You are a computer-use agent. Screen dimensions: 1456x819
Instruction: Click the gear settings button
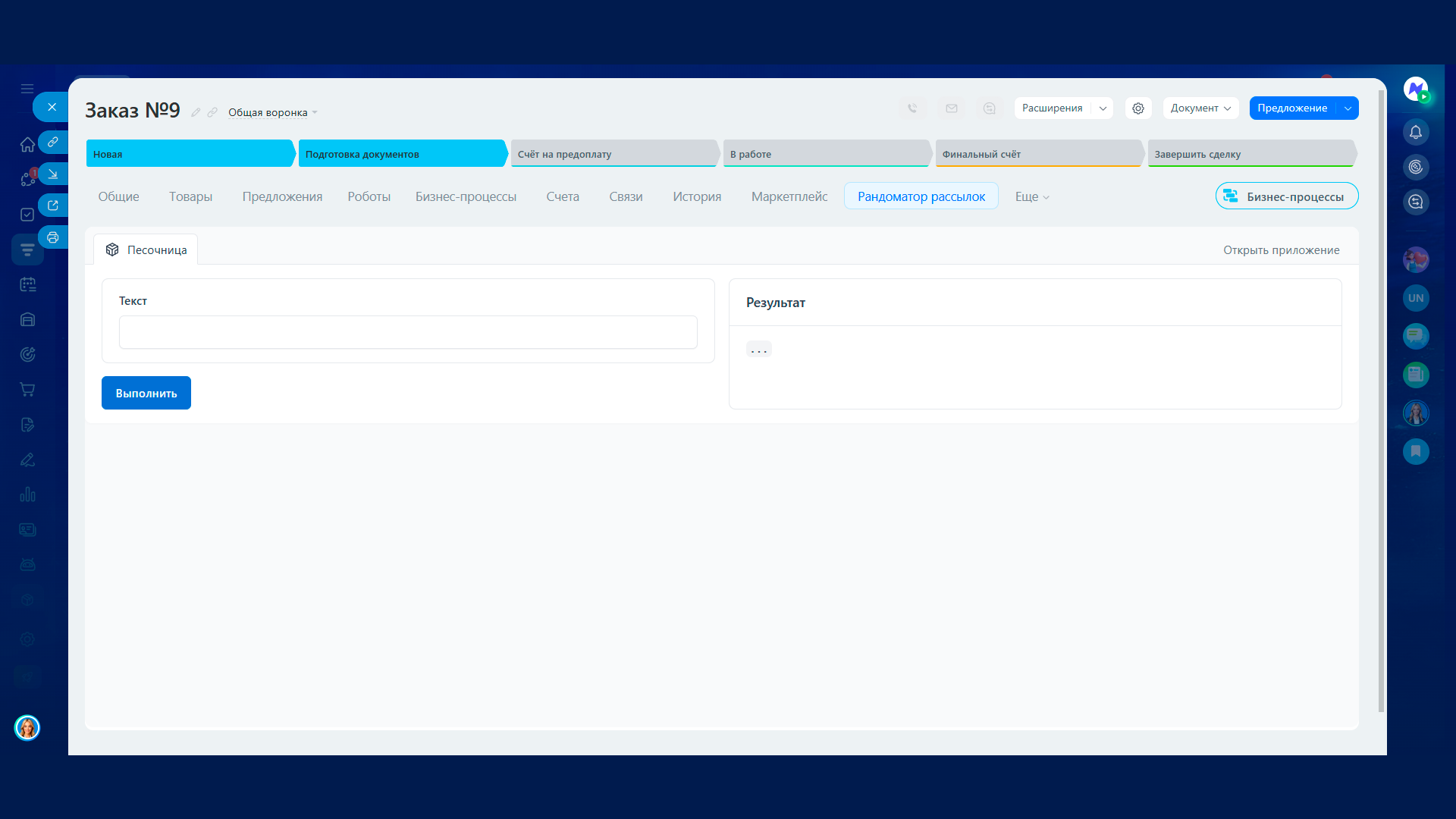click(x=1138, y=108)
